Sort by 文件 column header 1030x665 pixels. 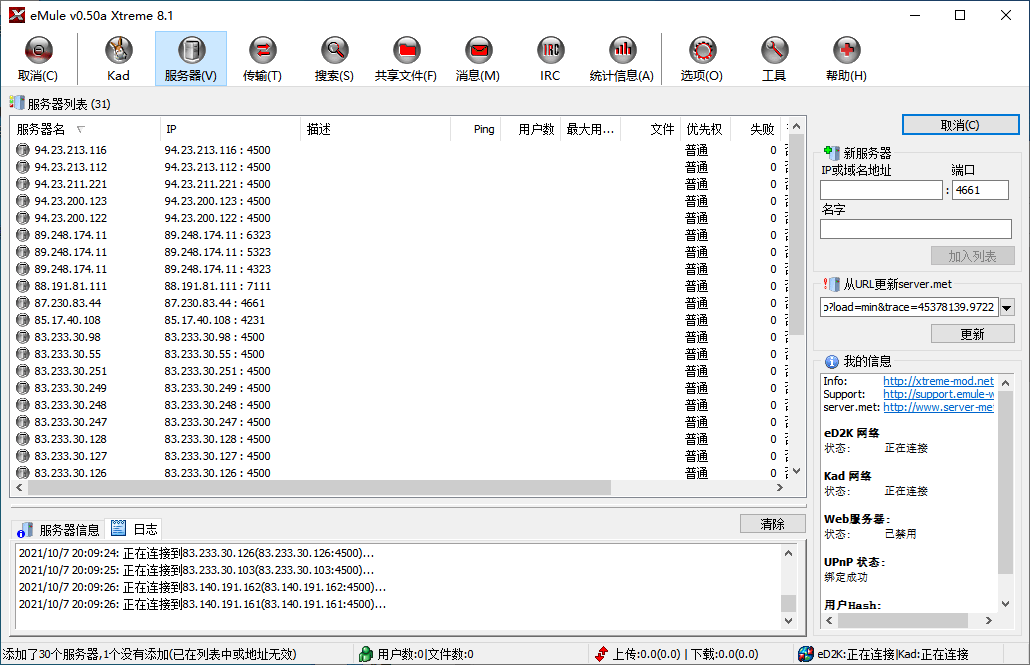click(x=650, y=129)
